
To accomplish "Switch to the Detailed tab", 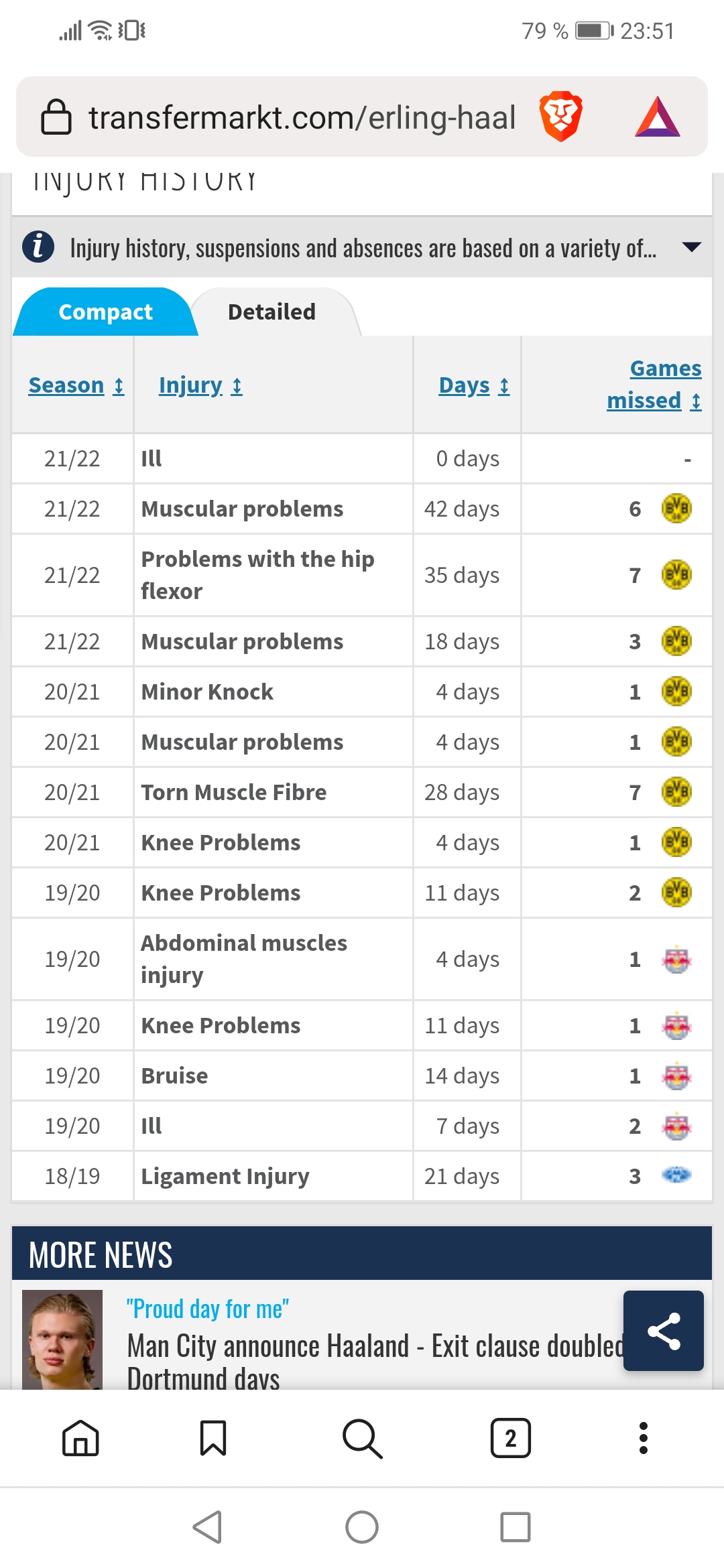I will point(271,312).
